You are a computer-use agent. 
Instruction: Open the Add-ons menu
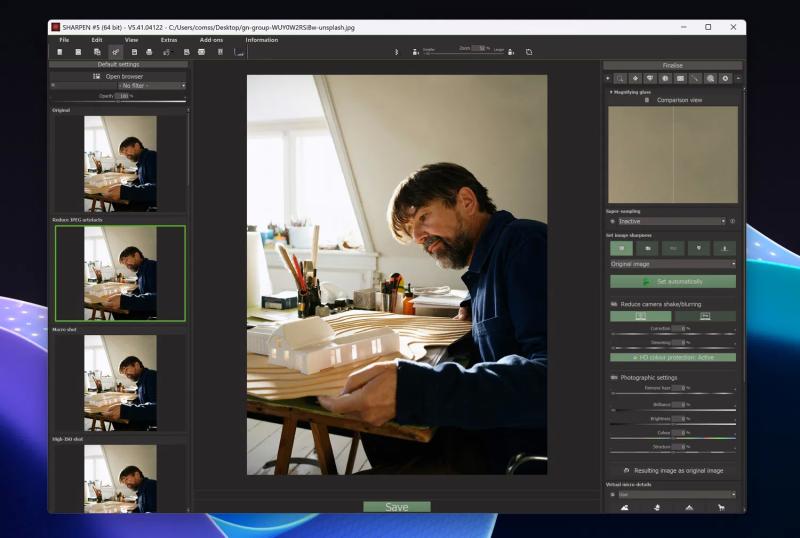(x=211, y=40)
